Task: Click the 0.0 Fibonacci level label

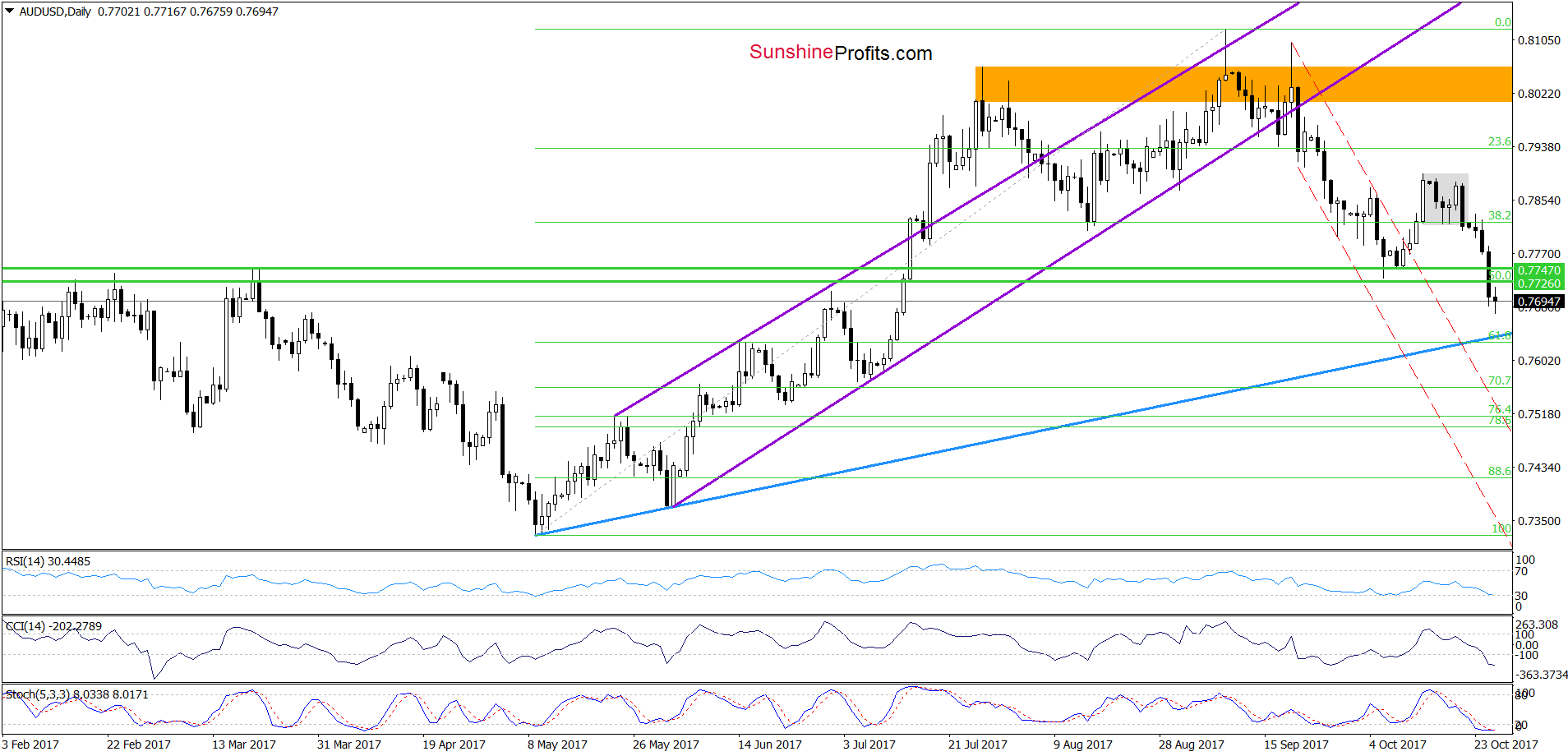Action: click(x=1502, y=22)
